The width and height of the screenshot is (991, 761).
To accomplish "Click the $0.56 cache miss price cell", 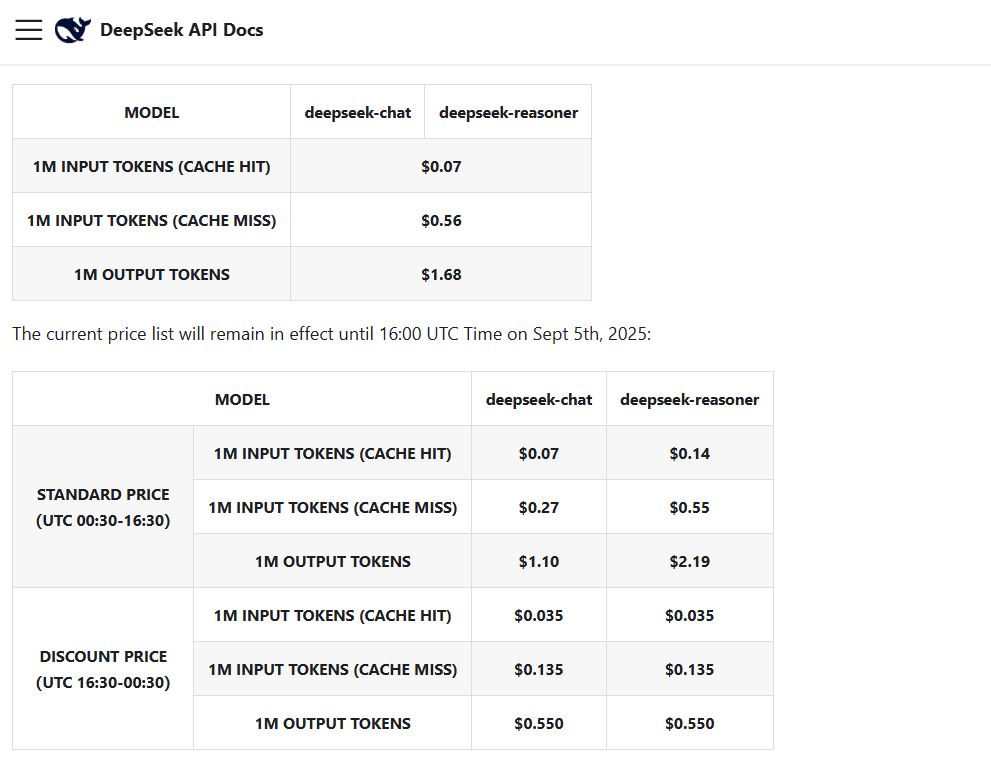I will tap(441, 220).
